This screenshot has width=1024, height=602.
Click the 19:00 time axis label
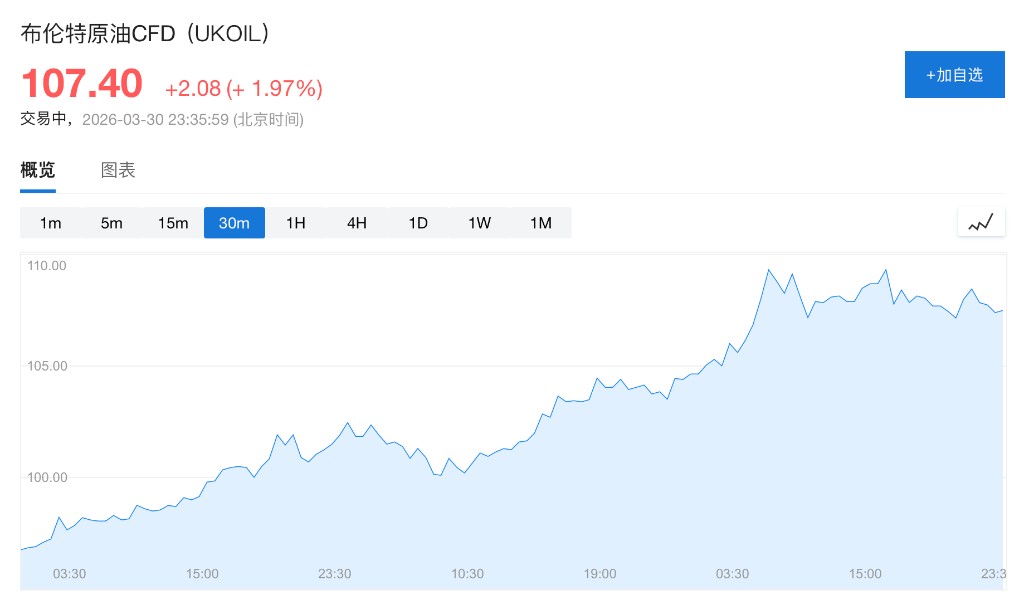(600, 574)
